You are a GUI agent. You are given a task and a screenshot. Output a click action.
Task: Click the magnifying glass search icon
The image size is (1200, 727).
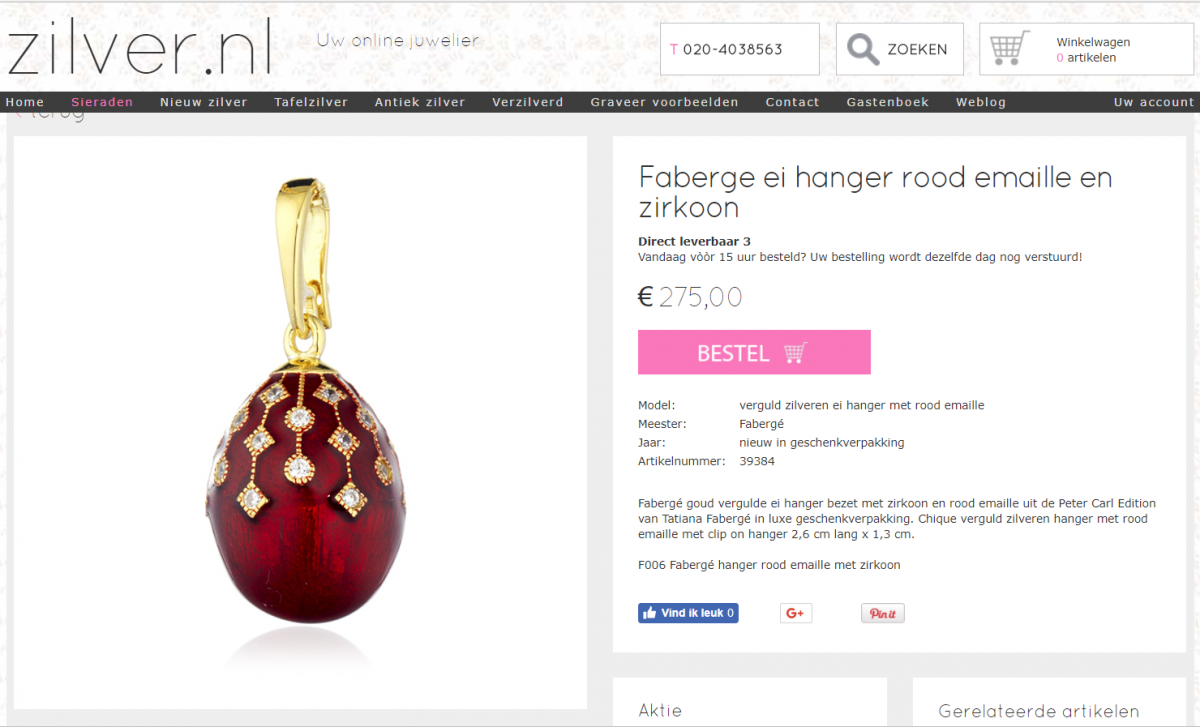point(863,49)
